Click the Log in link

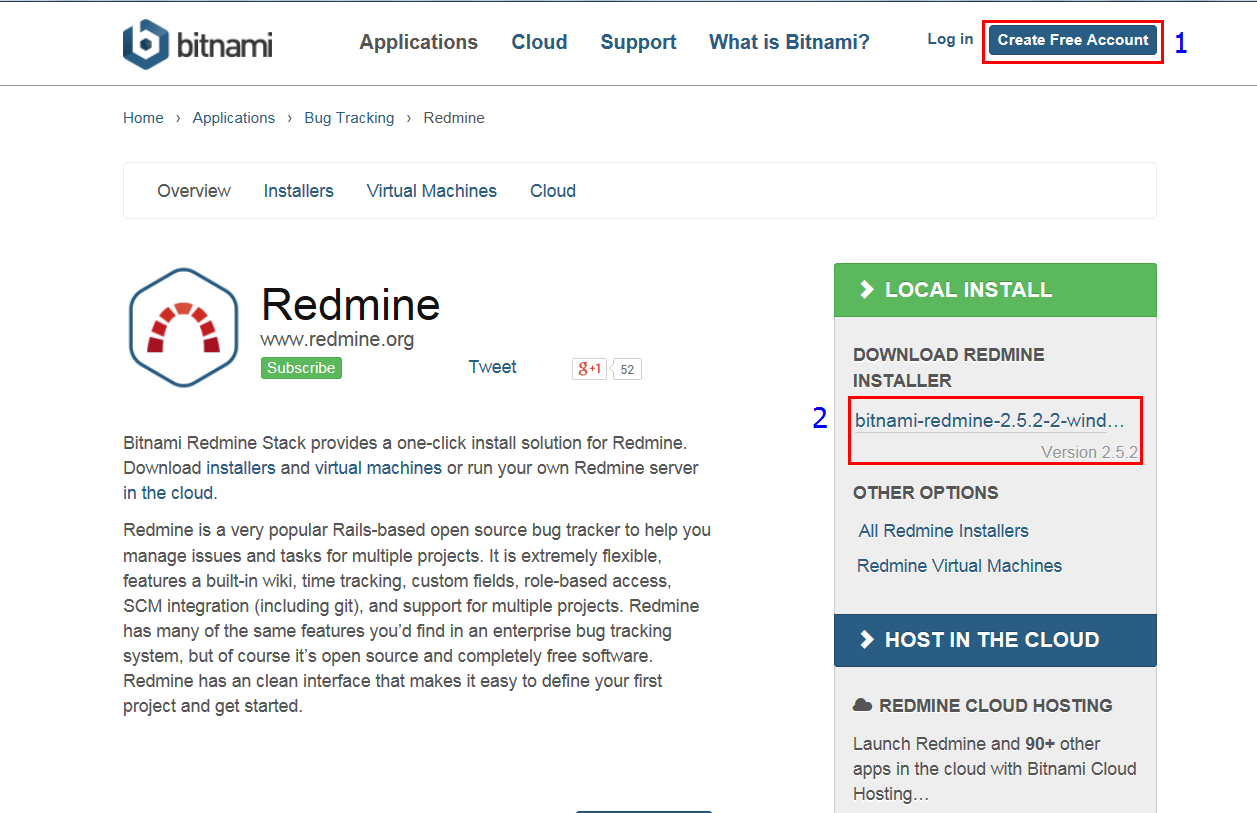[x=950, y=39]
